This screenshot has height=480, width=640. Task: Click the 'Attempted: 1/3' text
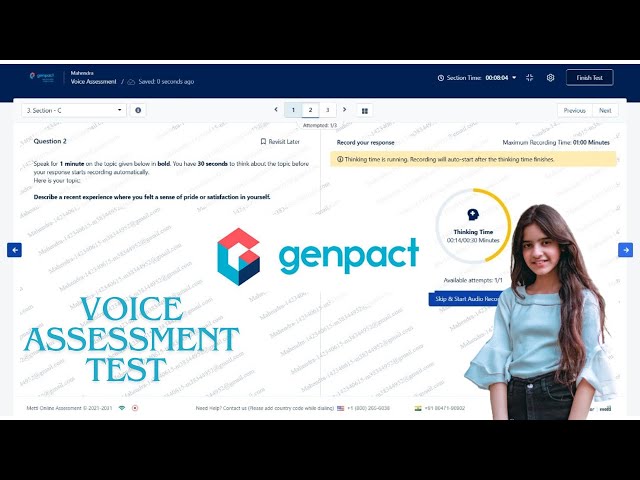(x=320, y=125)
